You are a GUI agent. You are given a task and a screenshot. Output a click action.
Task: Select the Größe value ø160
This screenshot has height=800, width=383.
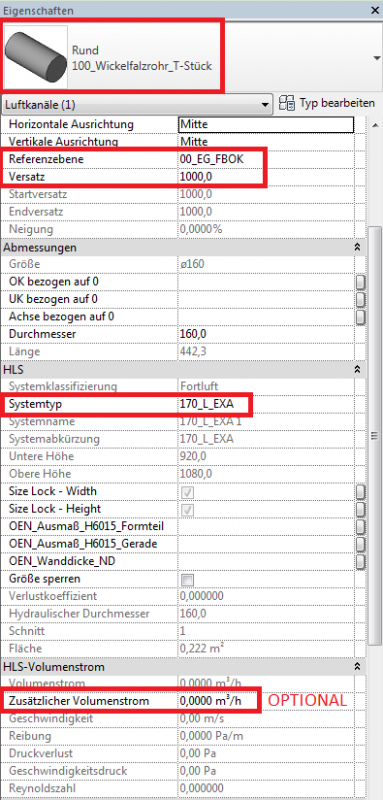194,264
